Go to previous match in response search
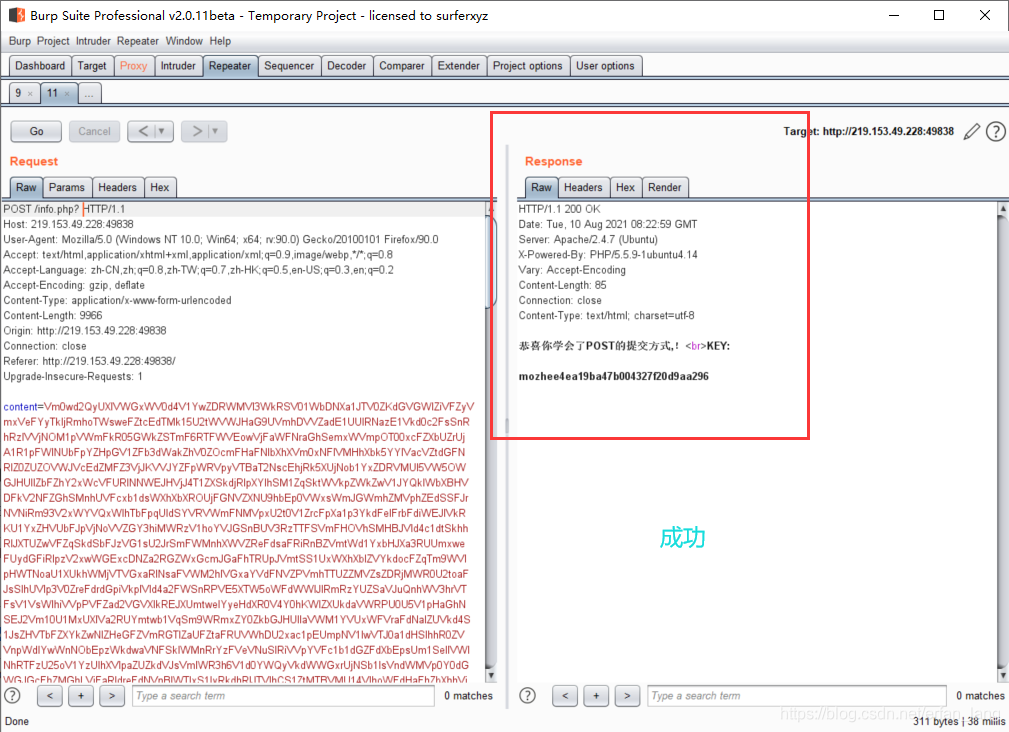This screenshot has height=732, width=1009. (x=564, y=695)
